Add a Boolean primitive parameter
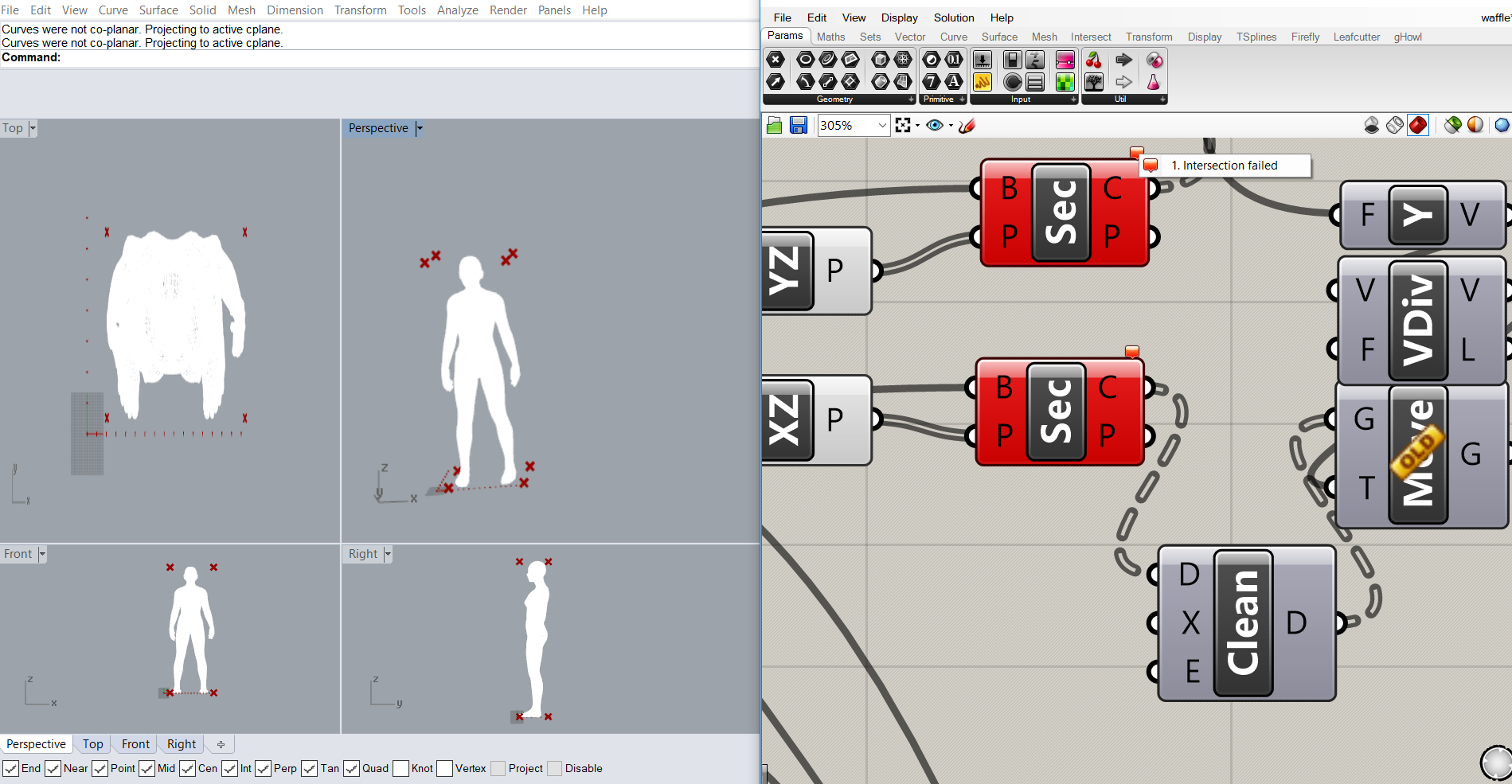 932,60
